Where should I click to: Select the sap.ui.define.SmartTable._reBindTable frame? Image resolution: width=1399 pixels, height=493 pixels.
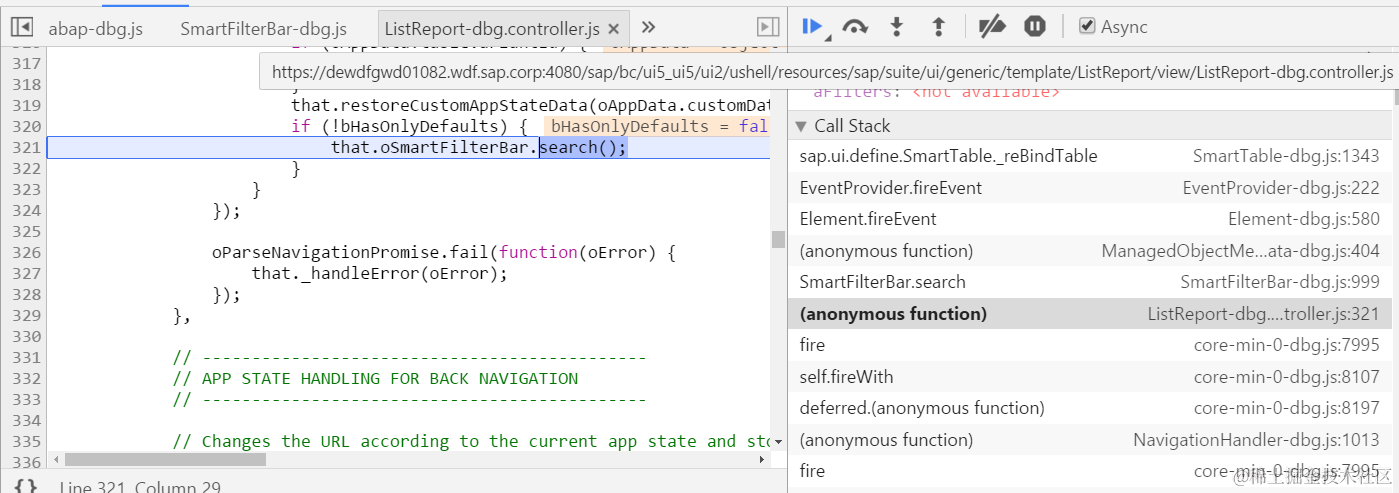pos(1089,156)
